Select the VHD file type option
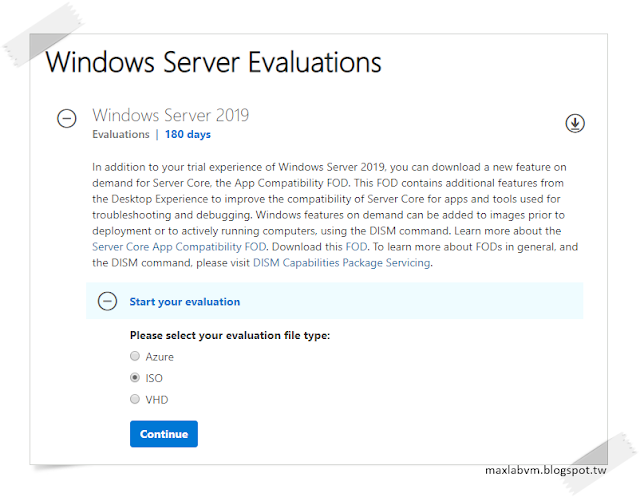Image resolution: width=640 pixels, height=497 pixels. 135,399
